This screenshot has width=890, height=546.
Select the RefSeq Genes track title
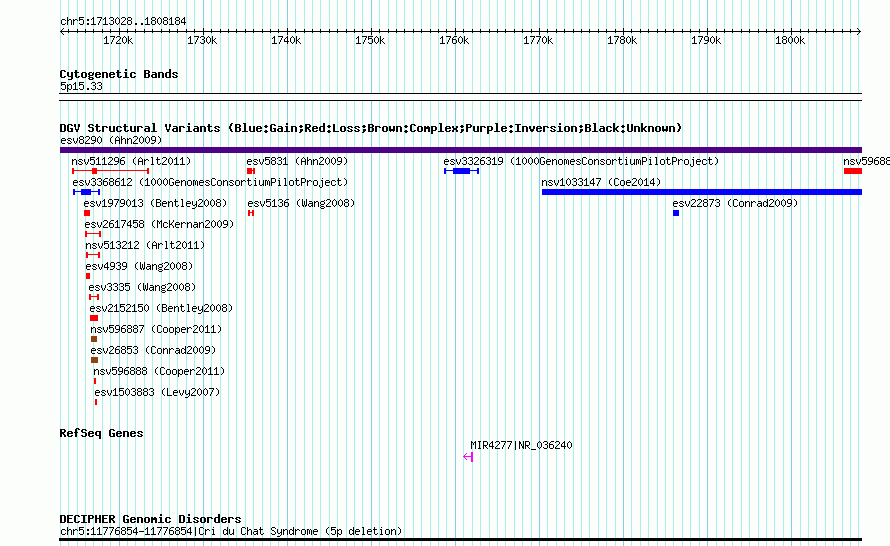102,433
